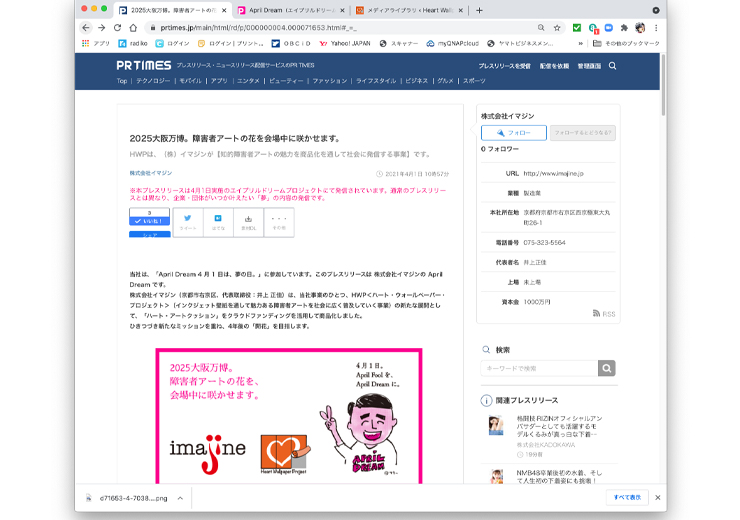Open the Yahoo! JAPAN bookmark
740x520 pixels.
345,43
